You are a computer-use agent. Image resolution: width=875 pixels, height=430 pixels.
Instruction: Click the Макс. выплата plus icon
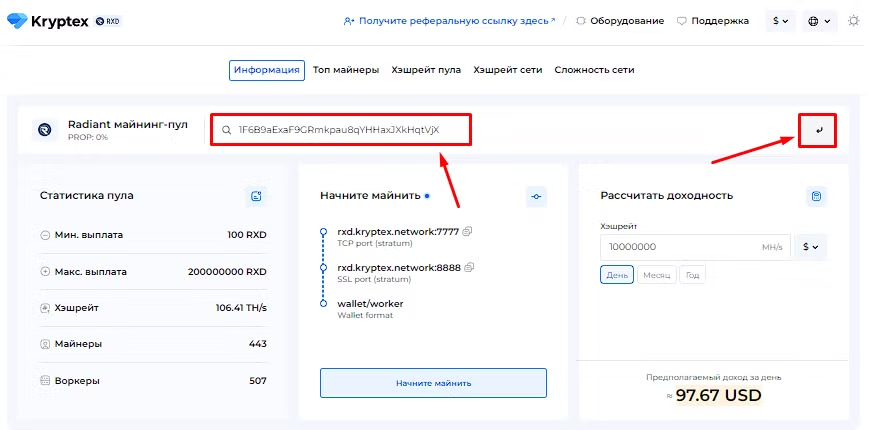click(x=45, y=272)
